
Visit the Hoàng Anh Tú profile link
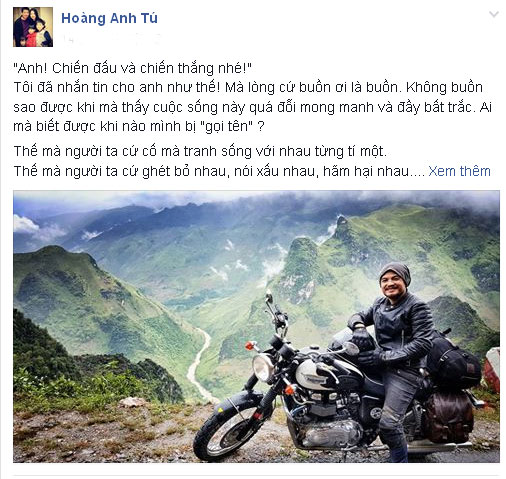109,18
